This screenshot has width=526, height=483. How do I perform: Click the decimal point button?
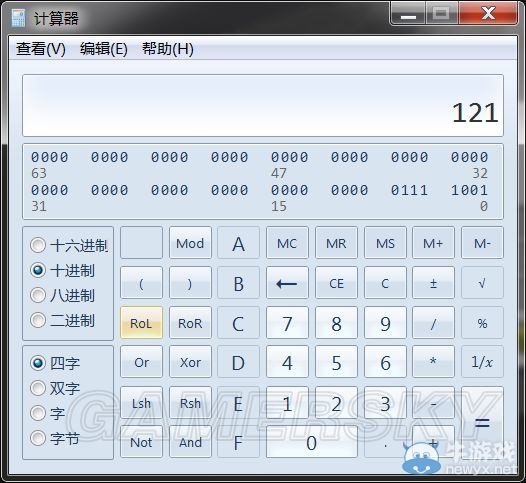point(385,442)
